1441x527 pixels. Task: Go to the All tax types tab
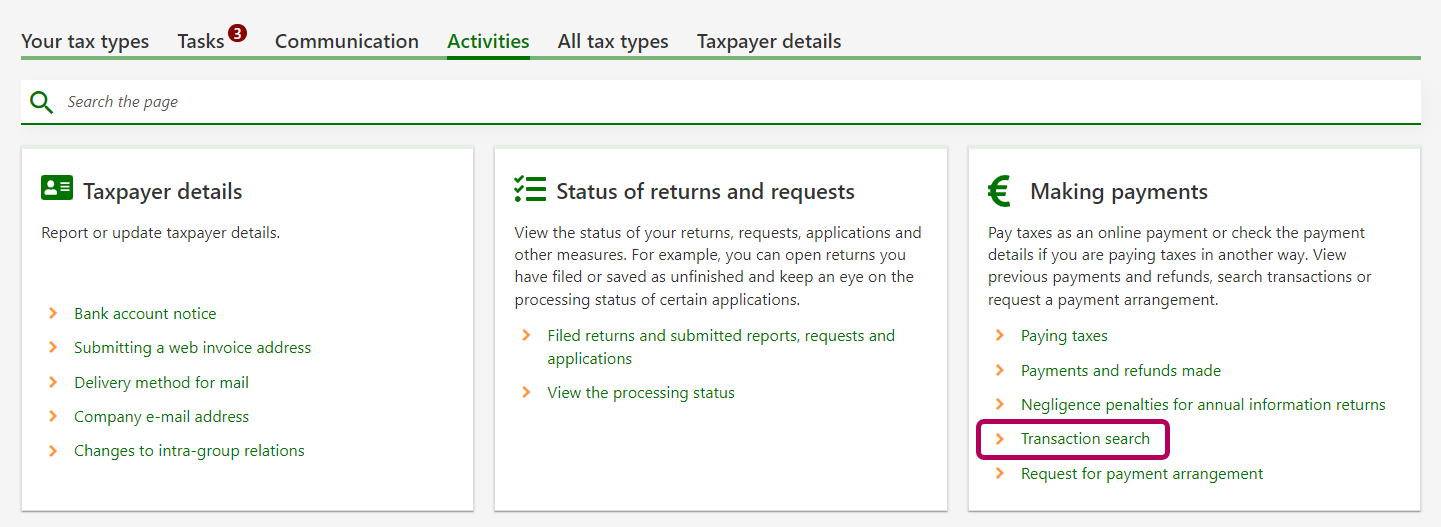[x=613, y=41]
